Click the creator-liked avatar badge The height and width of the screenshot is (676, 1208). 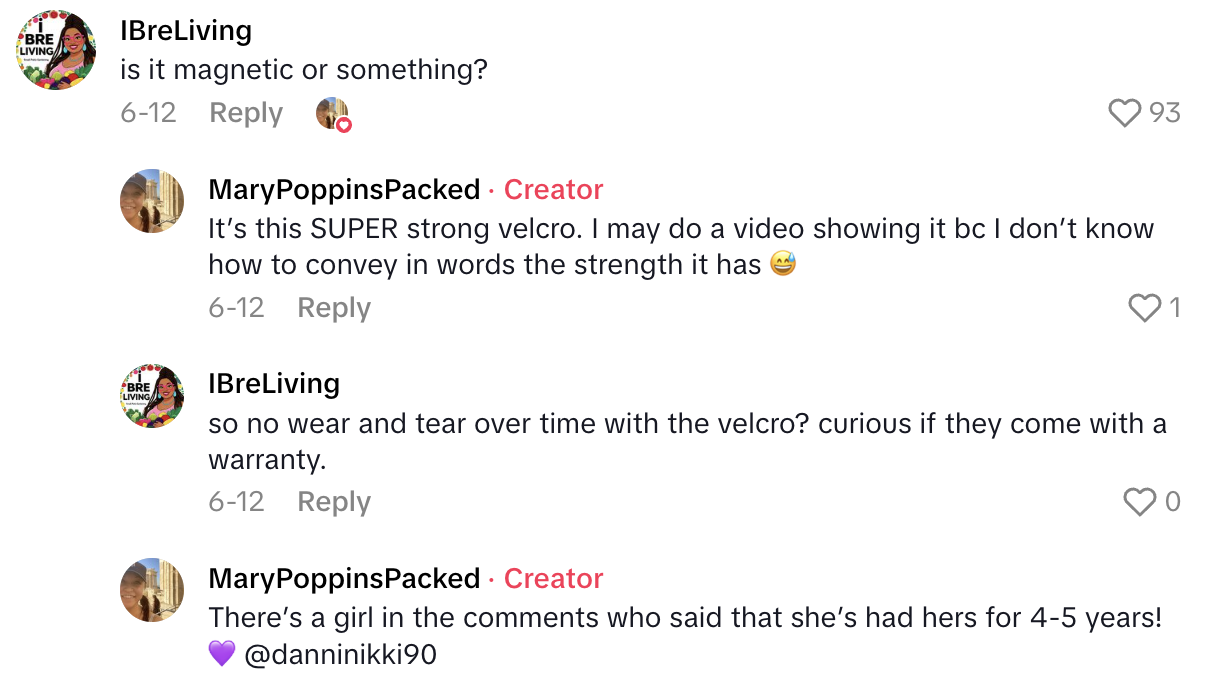(334, 114)
